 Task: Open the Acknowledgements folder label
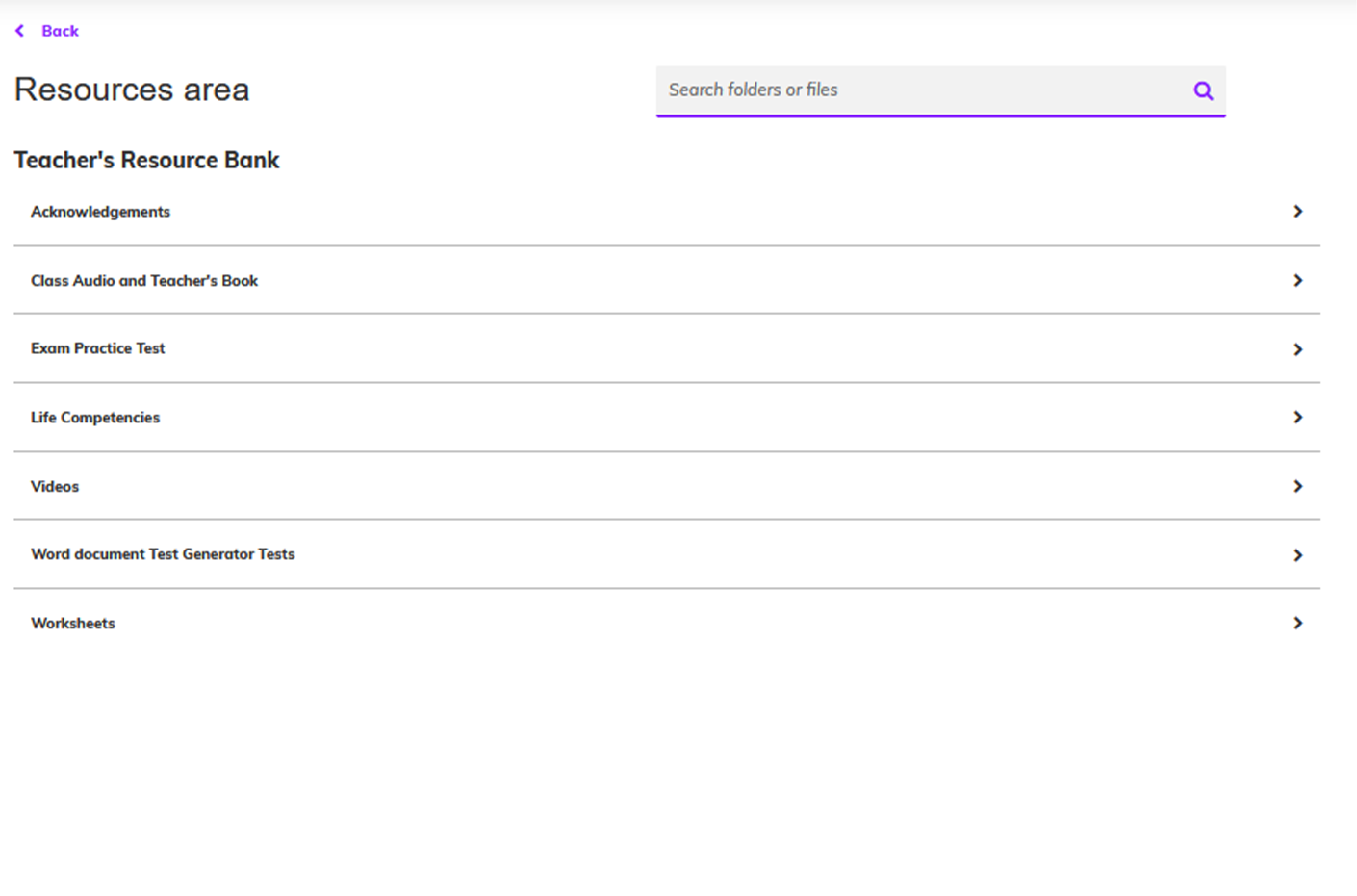(100, 212)
